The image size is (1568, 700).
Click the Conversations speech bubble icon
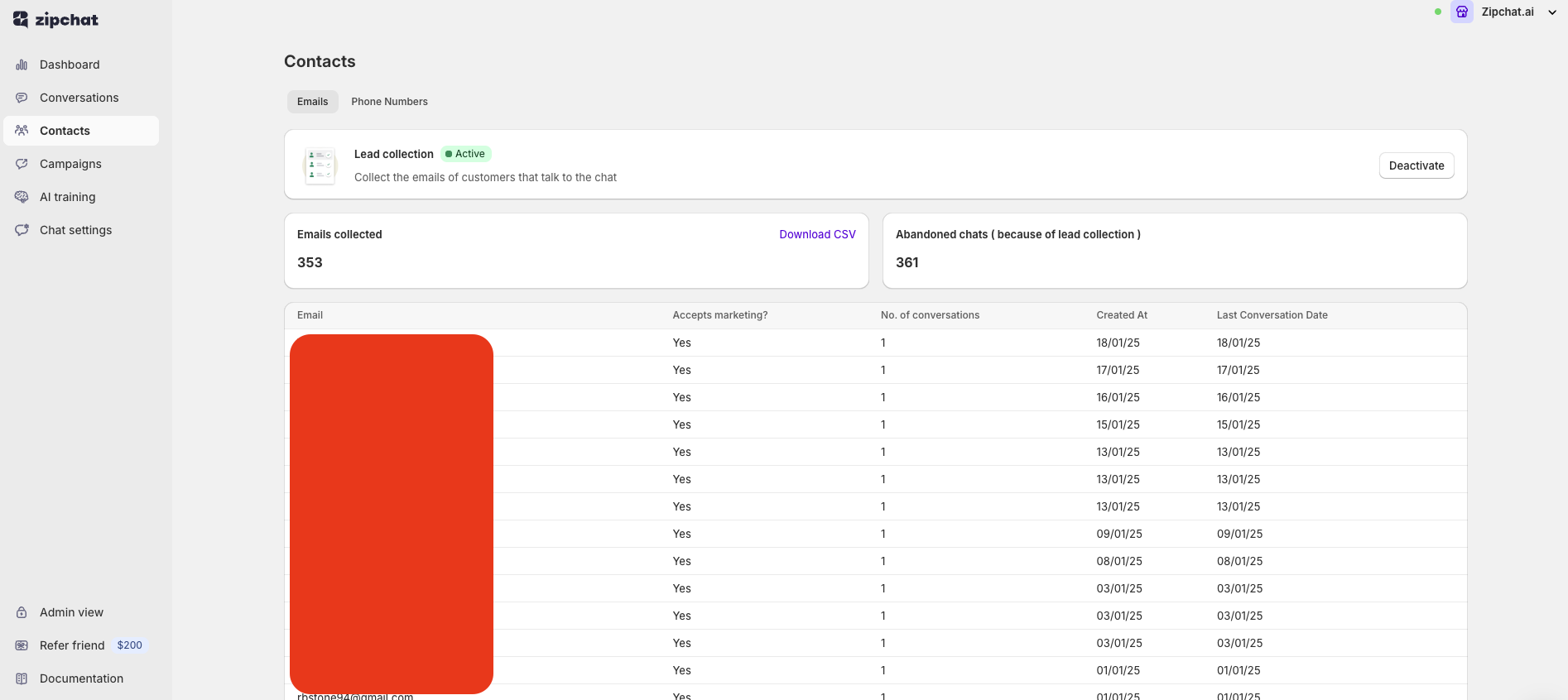22,98
